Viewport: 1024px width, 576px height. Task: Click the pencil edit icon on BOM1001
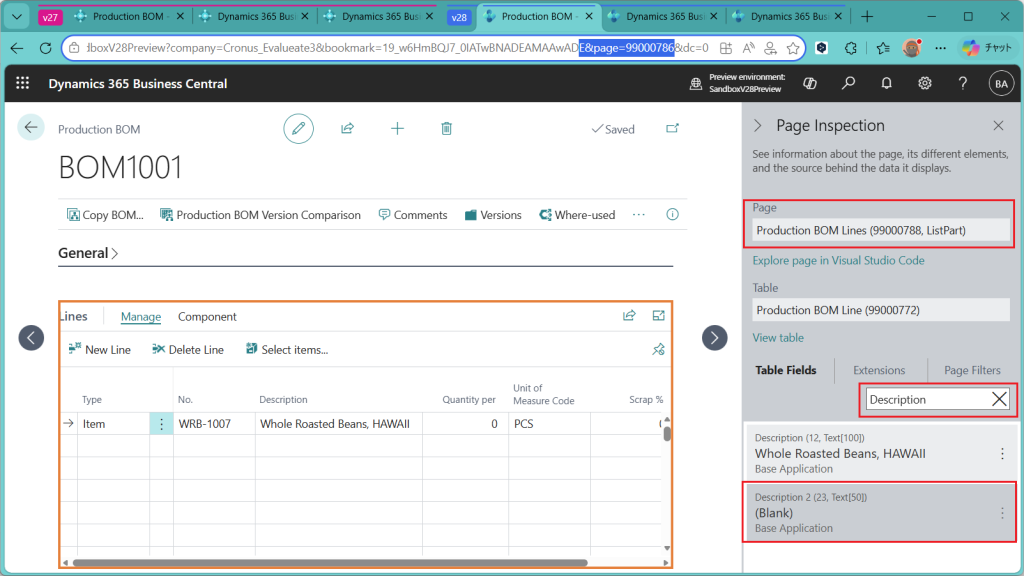tap(298, 128)
